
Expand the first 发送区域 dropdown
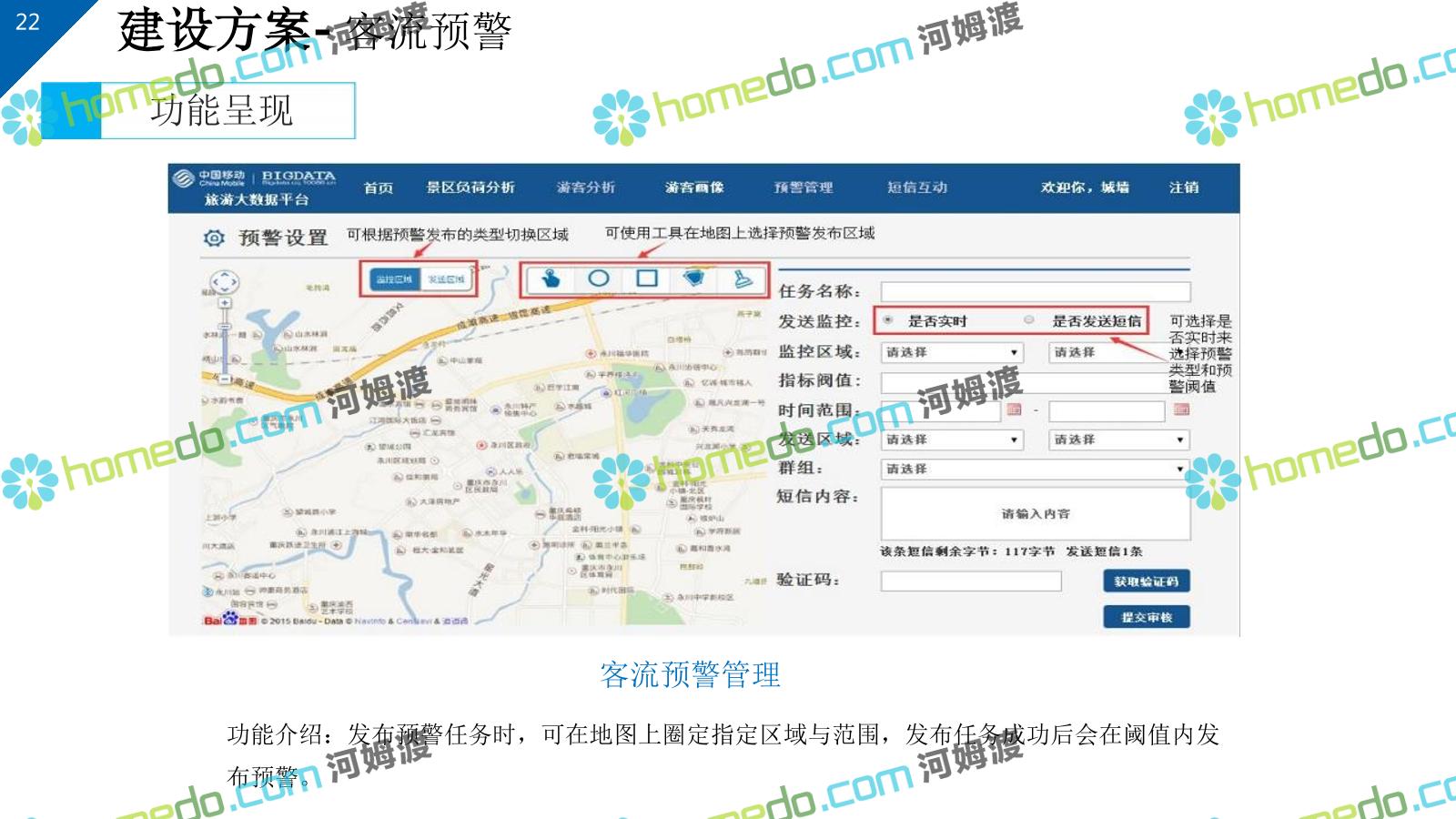(953, 440)
